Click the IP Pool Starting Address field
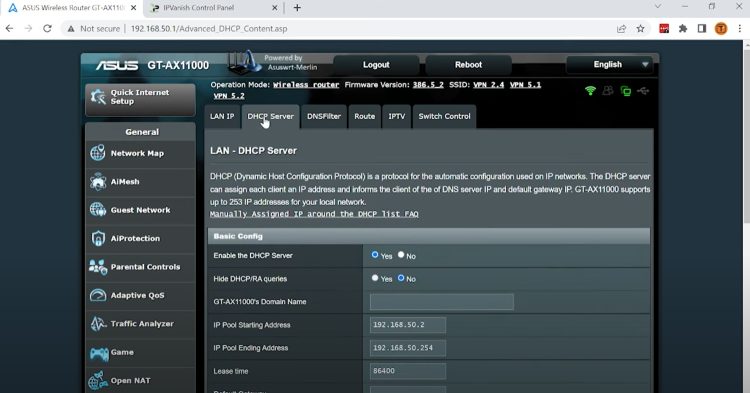Screen dimensions: 750x393 pos(408,325)
